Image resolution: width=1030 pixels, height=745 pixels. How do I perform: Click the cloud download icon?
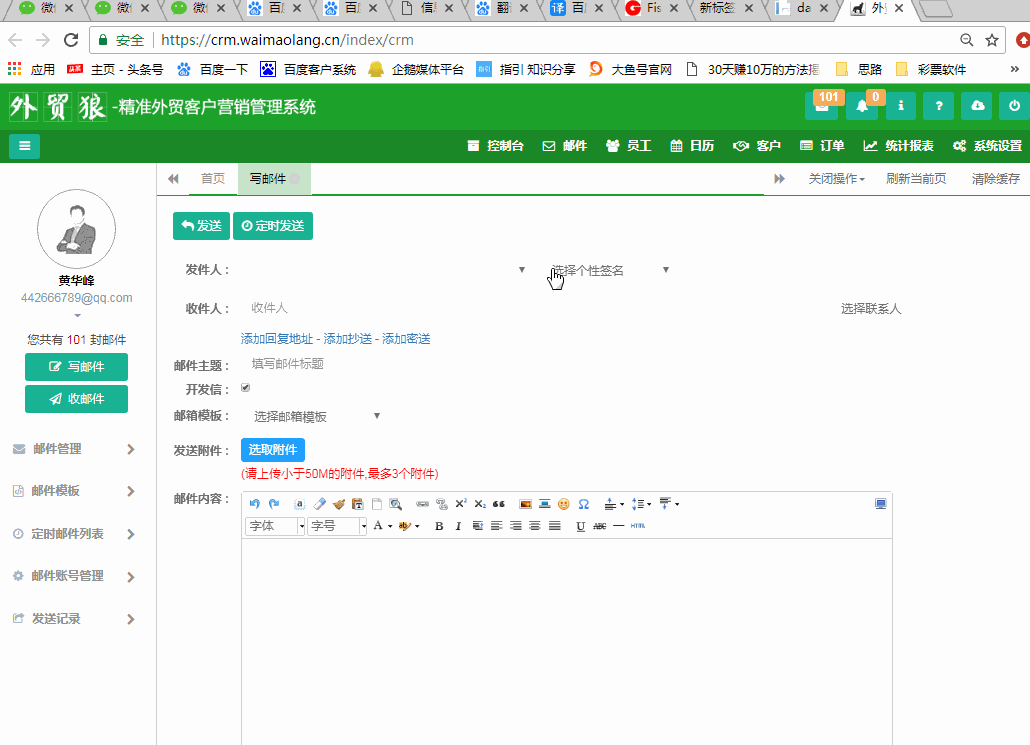(977, 106)
